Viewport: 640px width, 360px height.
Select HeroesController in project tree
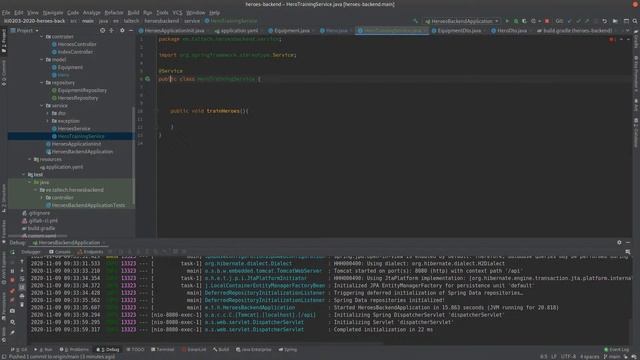coord(77,44)
